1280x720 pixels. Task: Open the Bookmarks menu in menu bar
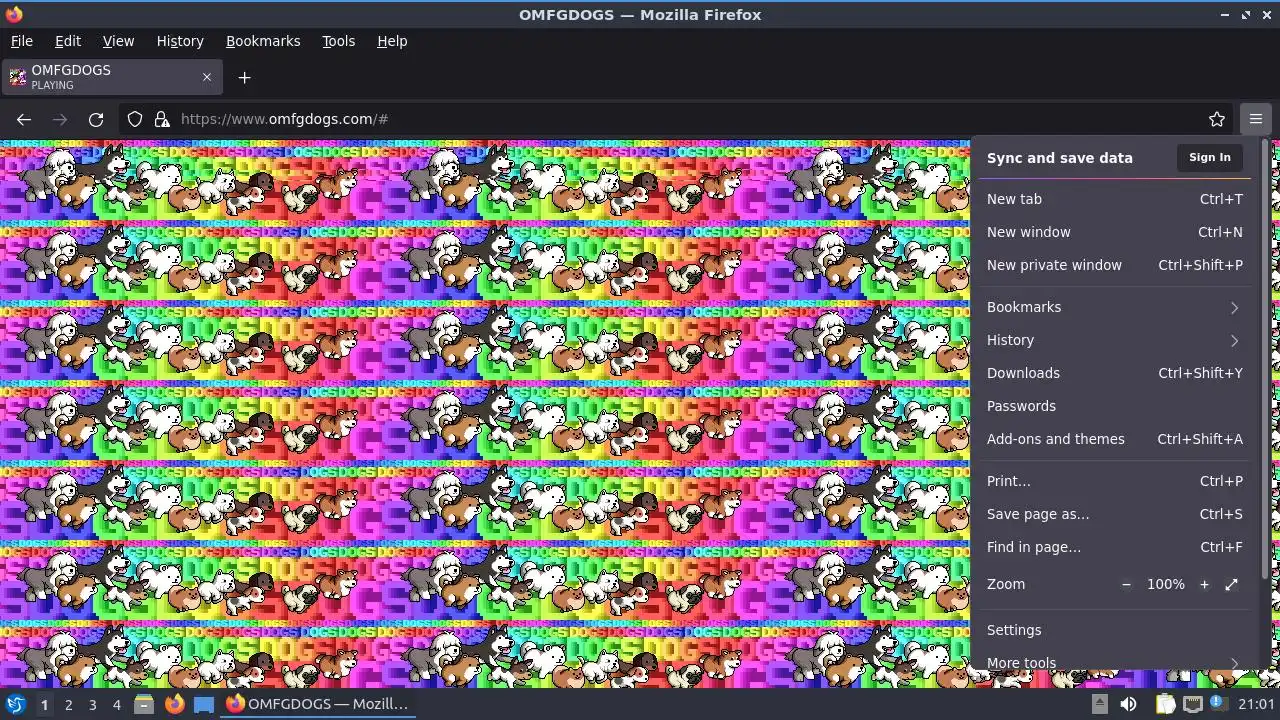pyautogui.click(x=263, y=41)
